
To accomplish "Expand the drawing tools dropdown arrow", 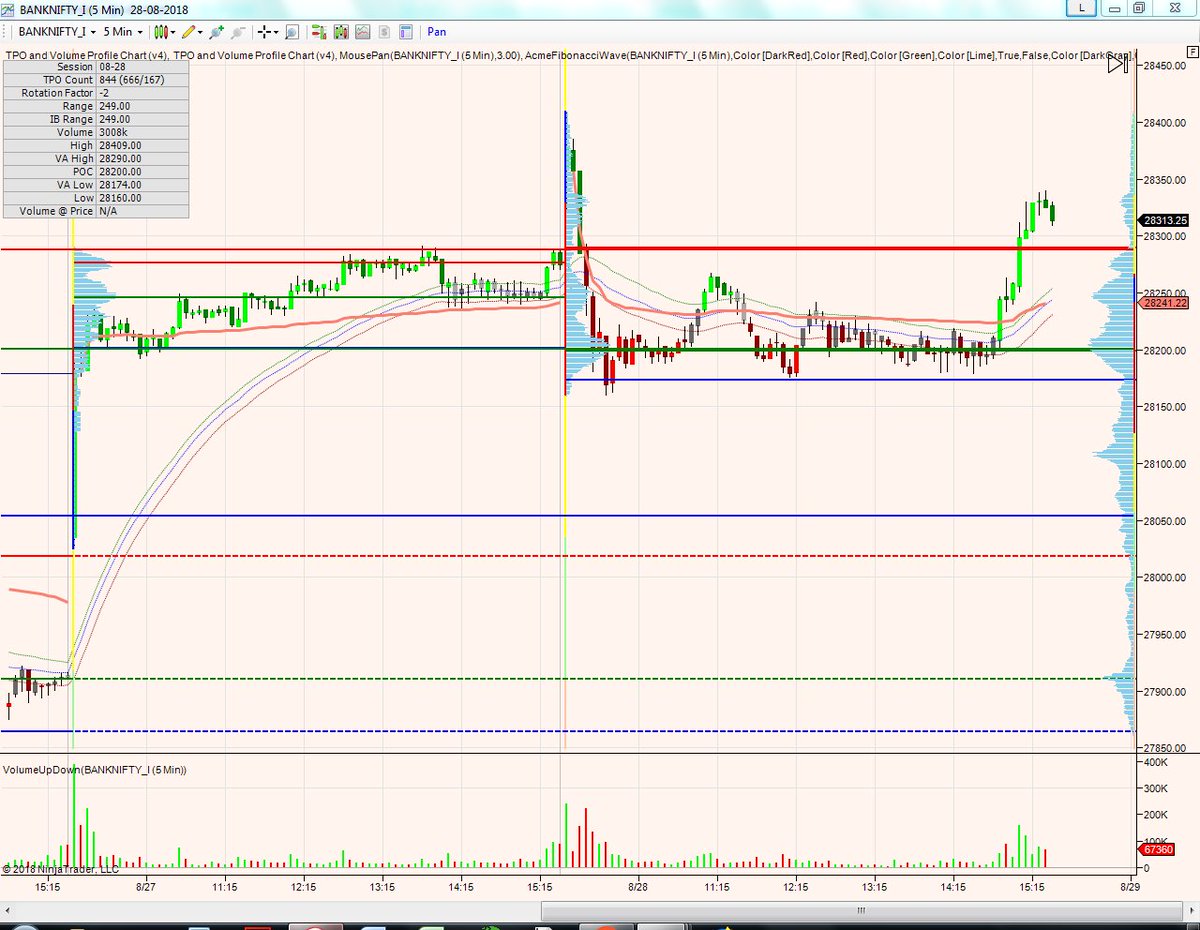I will pos(200,32).
